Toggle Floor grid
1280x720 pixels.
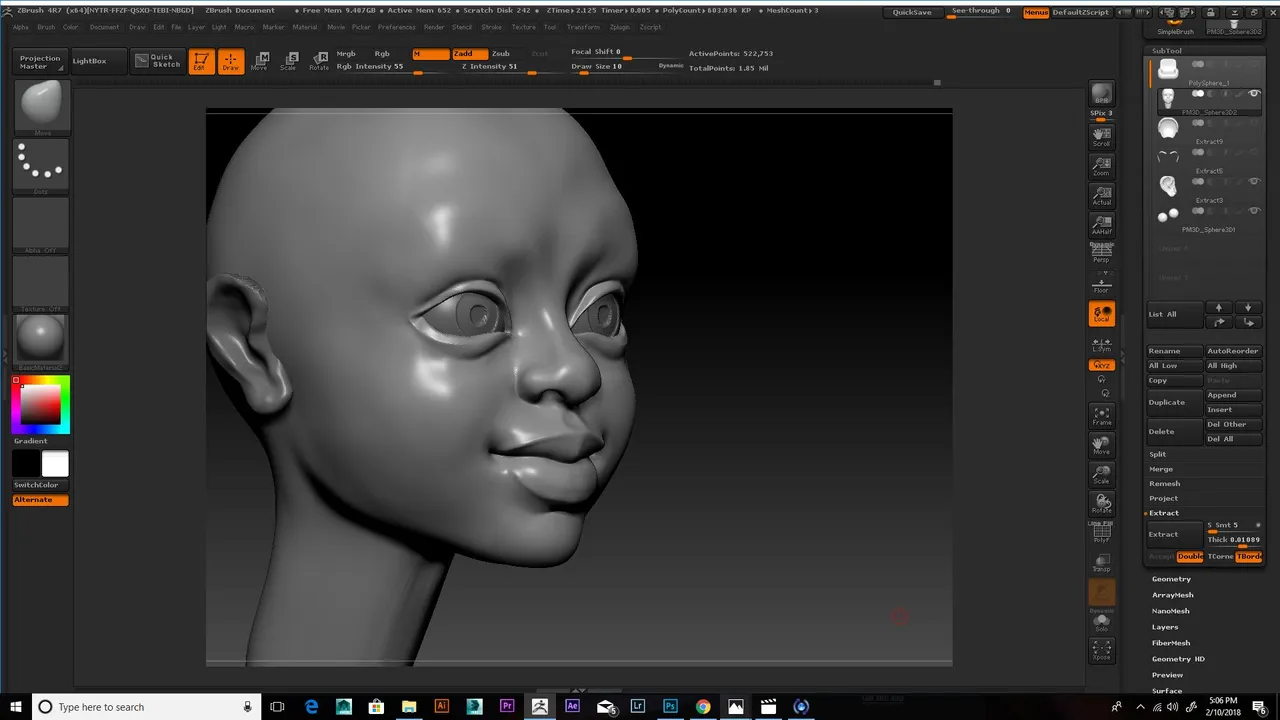click(x=1101, y=284)
